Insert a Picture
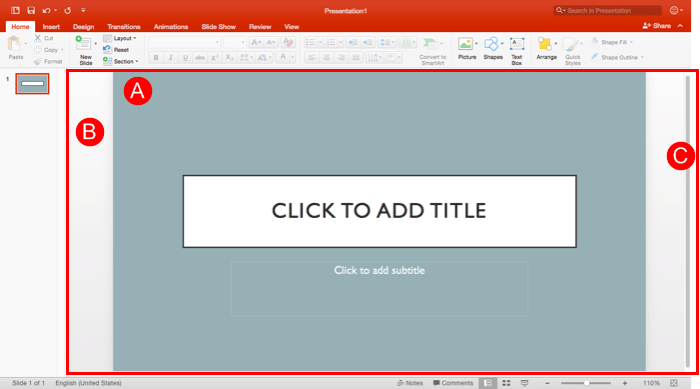This screenshot has height=389, width=700. pos(467,48)
